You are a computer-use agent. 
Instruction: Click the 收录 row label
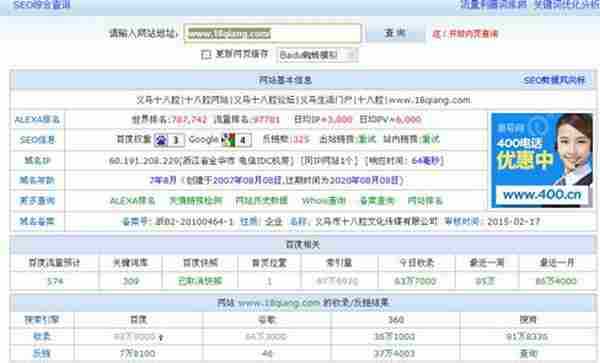coord(42,336)
